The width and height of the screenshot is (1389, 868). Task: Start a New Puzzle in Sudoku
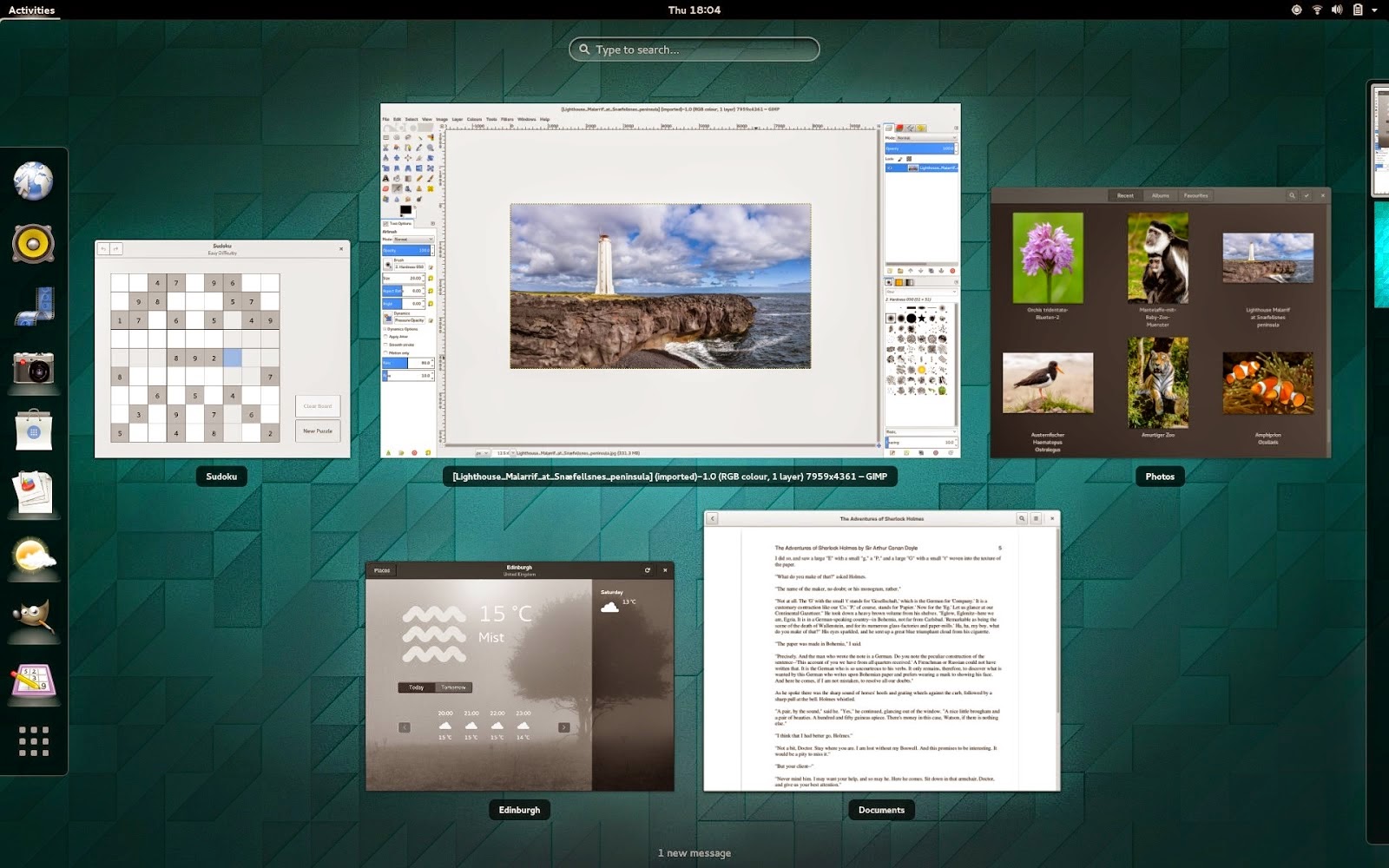pyautogui.click(x=317, y=431)
